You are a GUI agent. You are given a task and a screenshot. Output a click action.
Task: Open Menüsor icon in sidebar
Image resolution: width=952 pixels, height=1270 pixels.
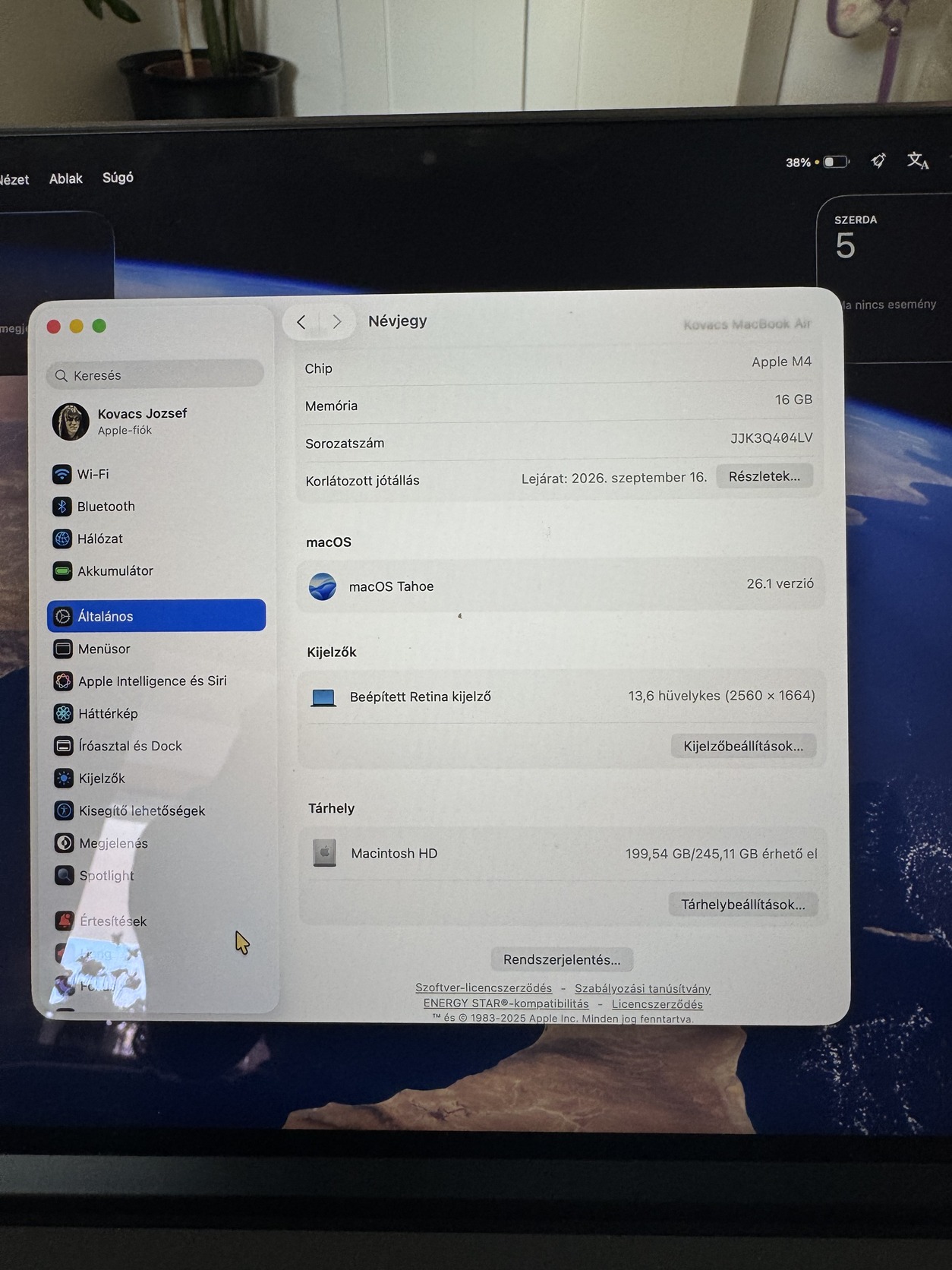[64, 649]
